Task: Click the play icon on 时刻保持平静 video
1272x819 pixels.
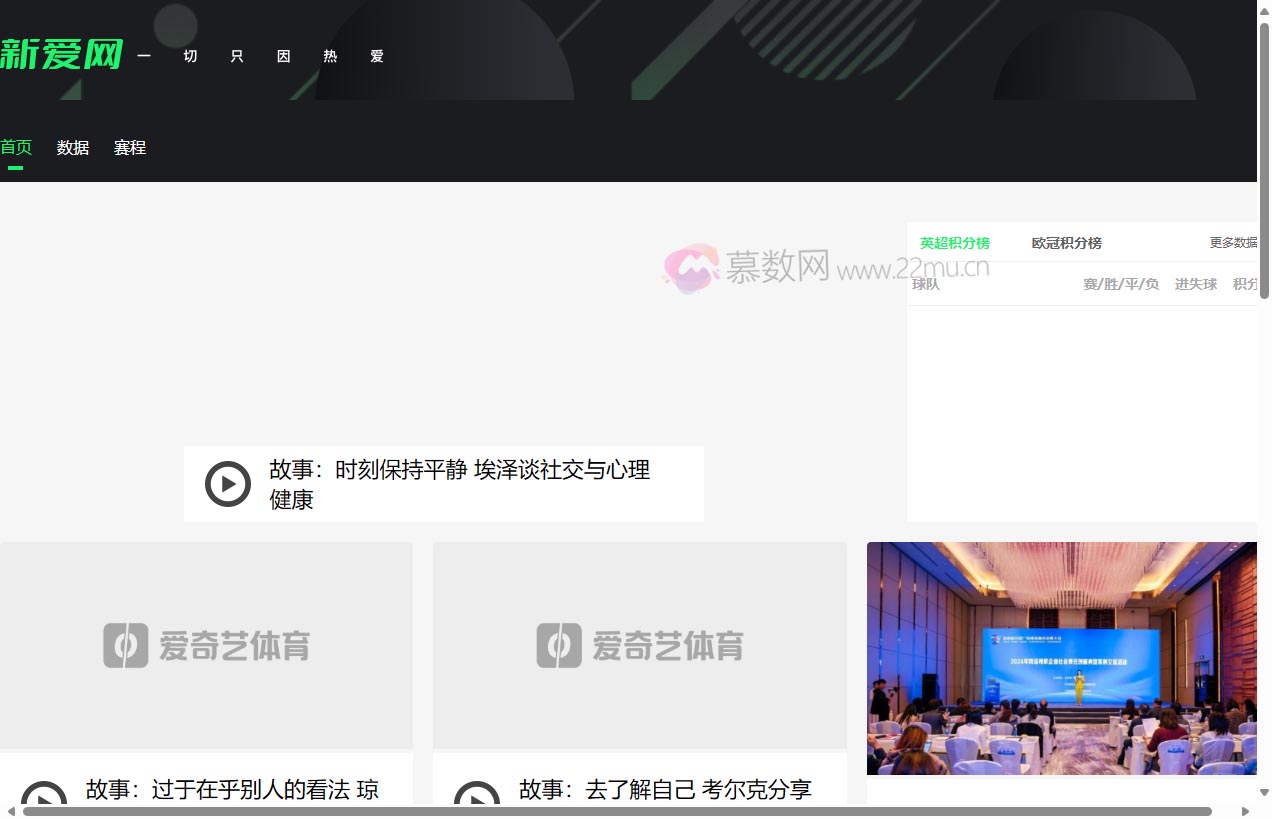Action: [x=228, y=484]
